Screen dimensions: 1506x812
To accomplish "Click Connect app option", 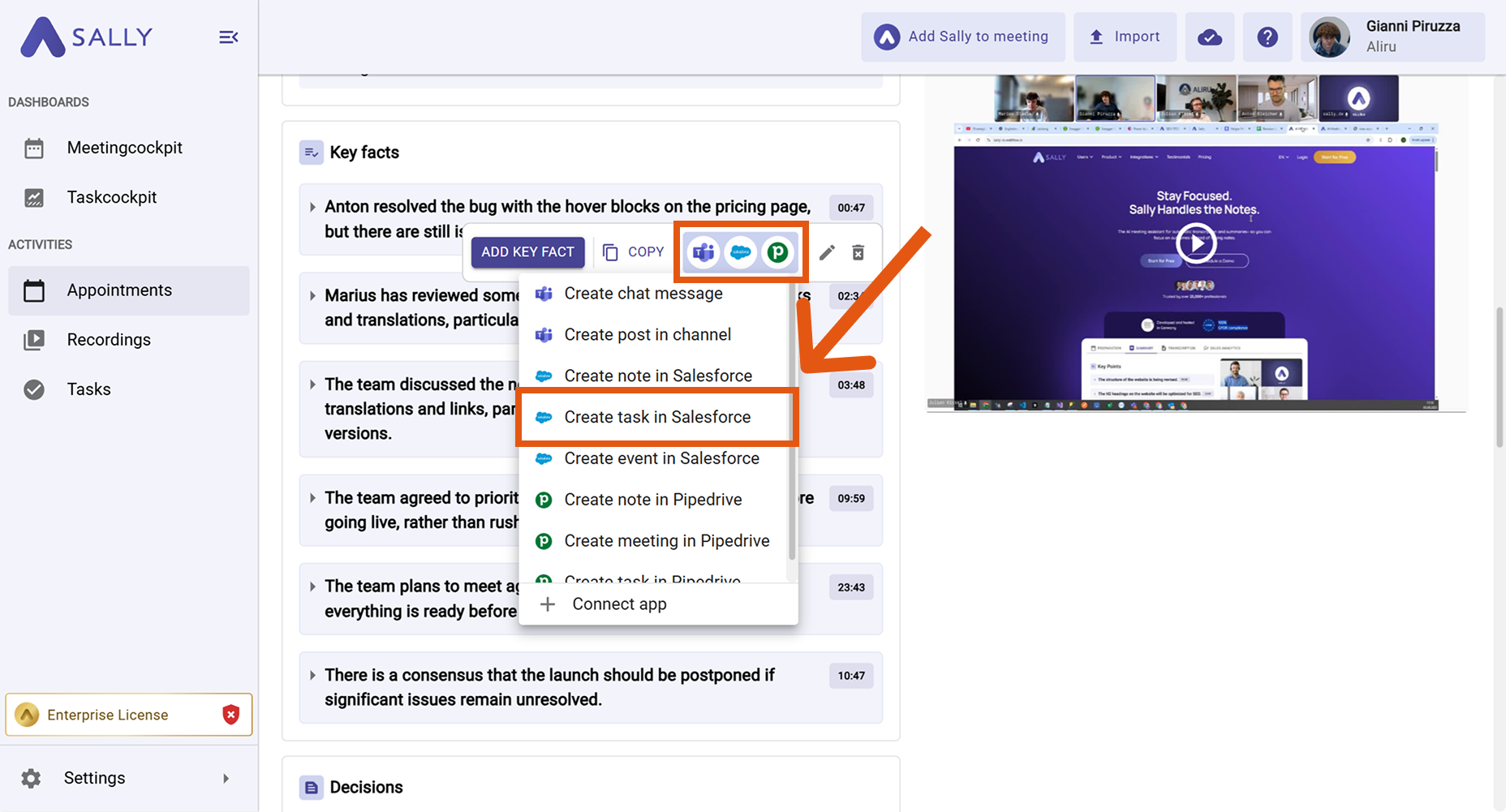I will point(658,604).
